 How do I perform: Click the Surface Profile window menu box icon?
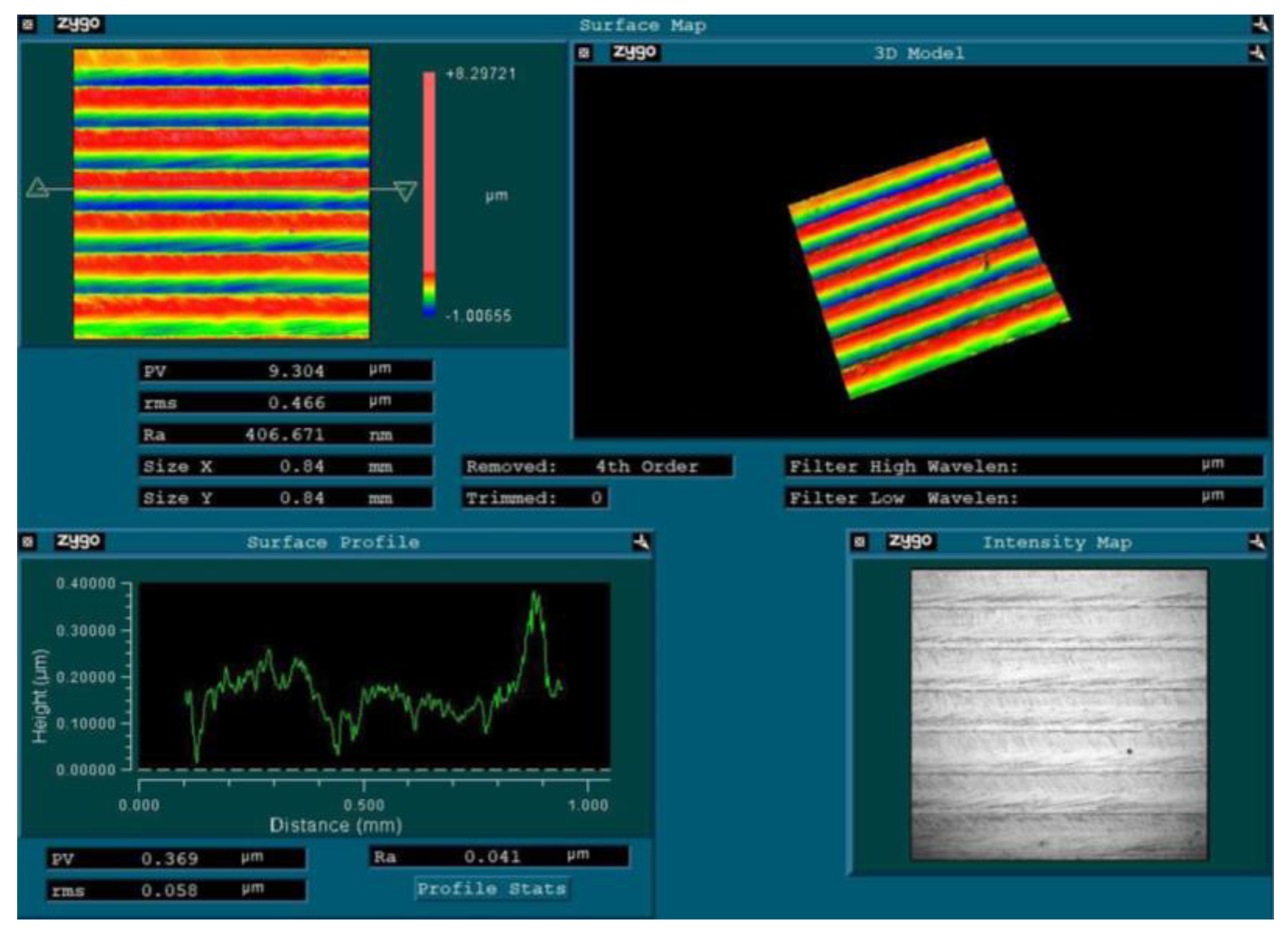point(28,542)
